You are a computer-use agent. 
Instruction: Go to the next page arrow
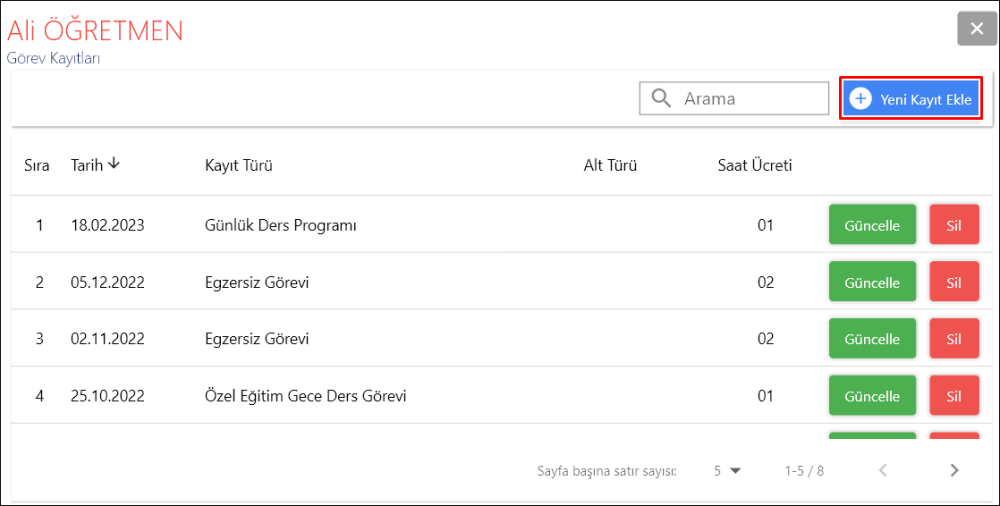click(x=954, y=470)
